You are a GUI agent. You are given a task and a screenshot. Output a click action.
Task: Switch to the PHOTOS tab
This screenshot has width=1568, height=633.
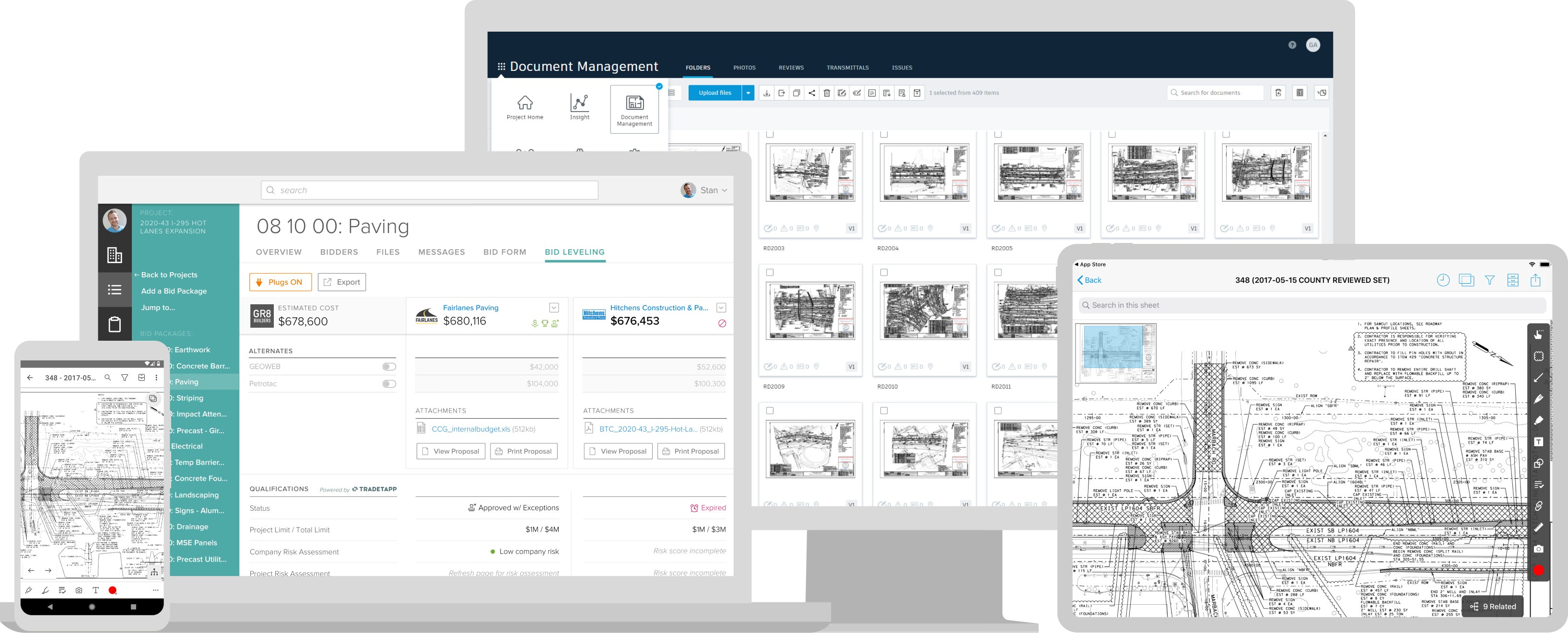[x=744, y=67]
